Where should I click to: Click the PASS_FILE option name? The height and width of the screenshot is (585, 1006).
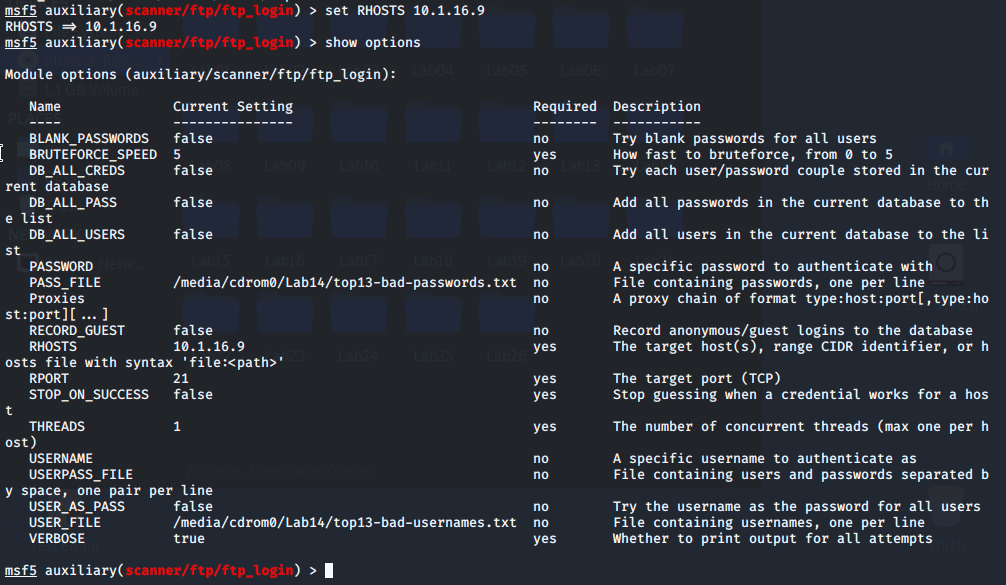(65, 283)
